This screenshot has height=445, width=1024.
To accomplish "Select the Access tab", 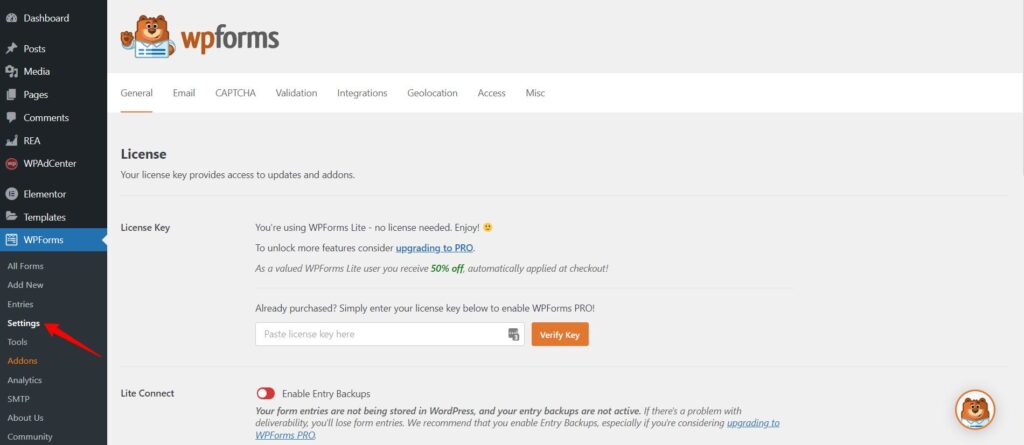I will 492,93.
